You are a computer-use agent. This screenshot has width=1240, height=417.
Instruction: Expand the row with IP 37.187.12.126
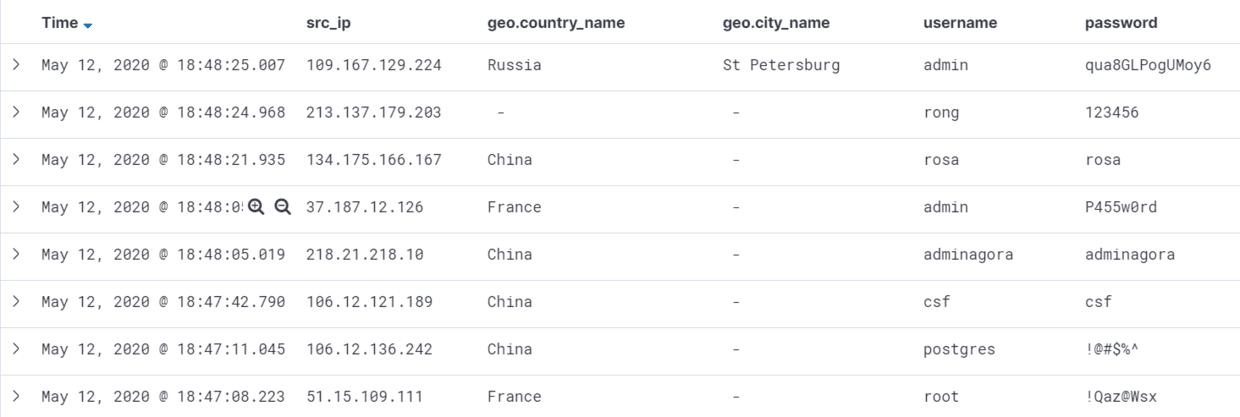pyautogui.click(x=16, y=206)
